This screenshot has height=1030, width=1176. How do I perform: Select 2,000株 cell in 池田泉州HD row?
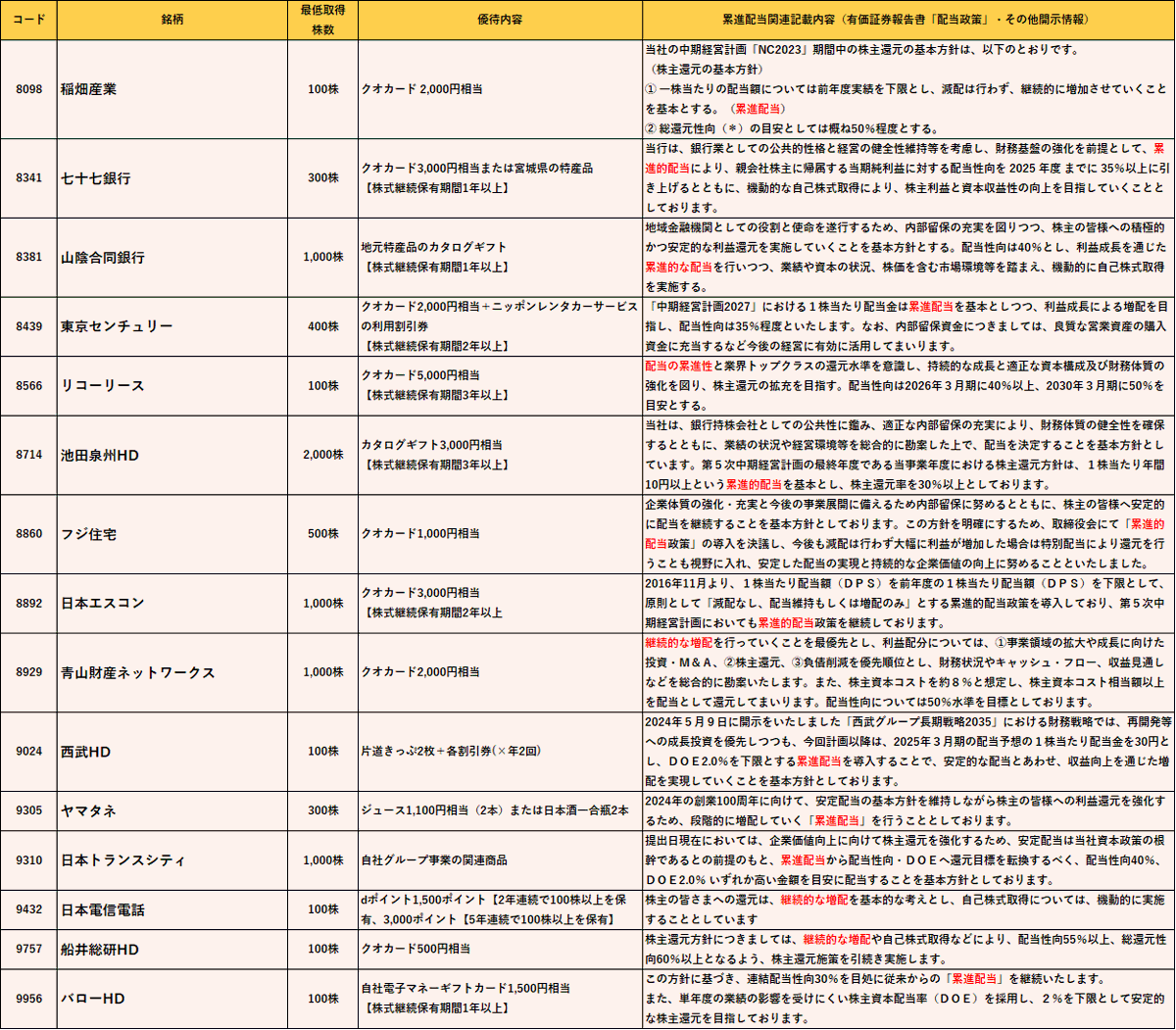(323, 456)
